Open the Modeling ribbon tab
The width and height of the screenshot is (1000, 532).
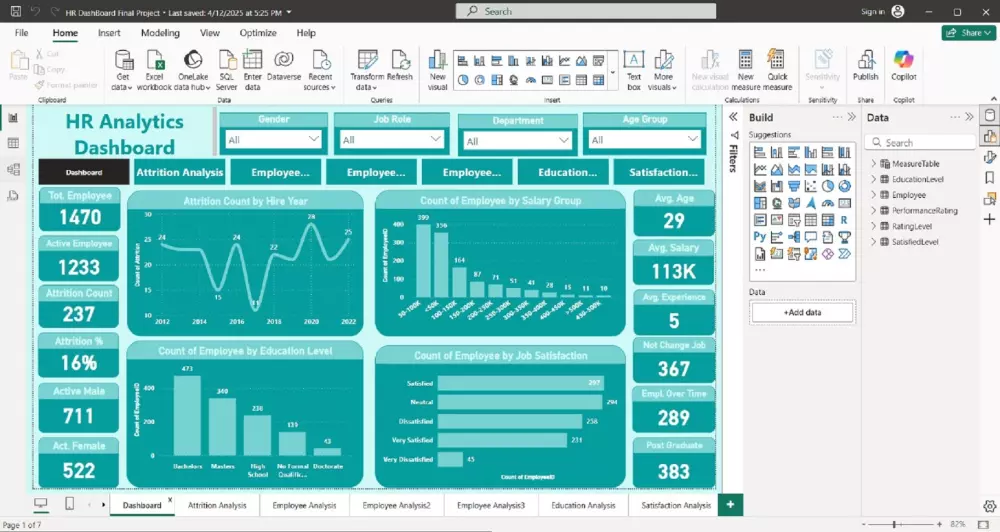pyautogui.click(x=160, y=33)
